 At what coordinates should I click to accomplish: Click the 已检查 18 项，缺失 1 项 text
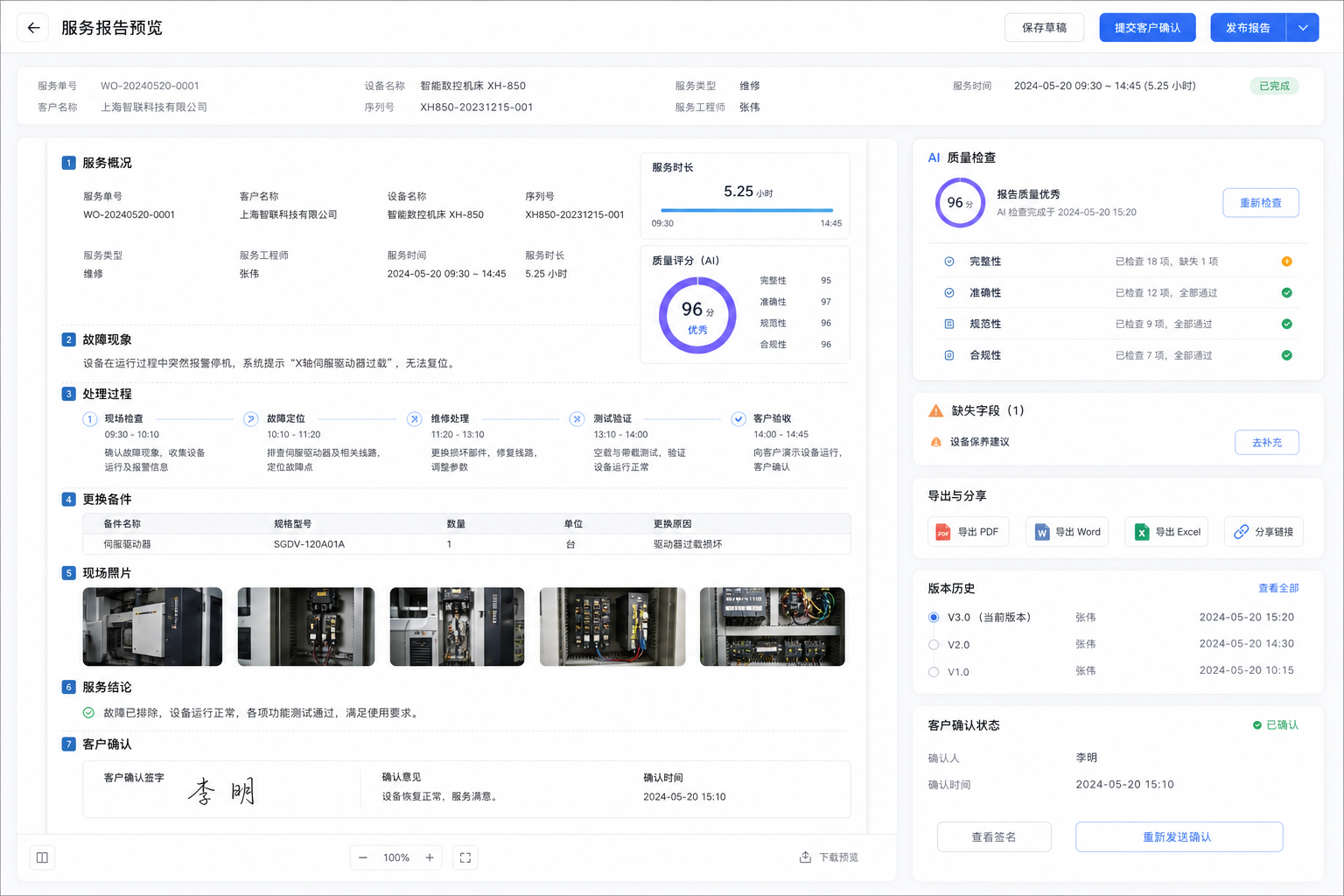pyautogui.click(x=1166, y=262)
